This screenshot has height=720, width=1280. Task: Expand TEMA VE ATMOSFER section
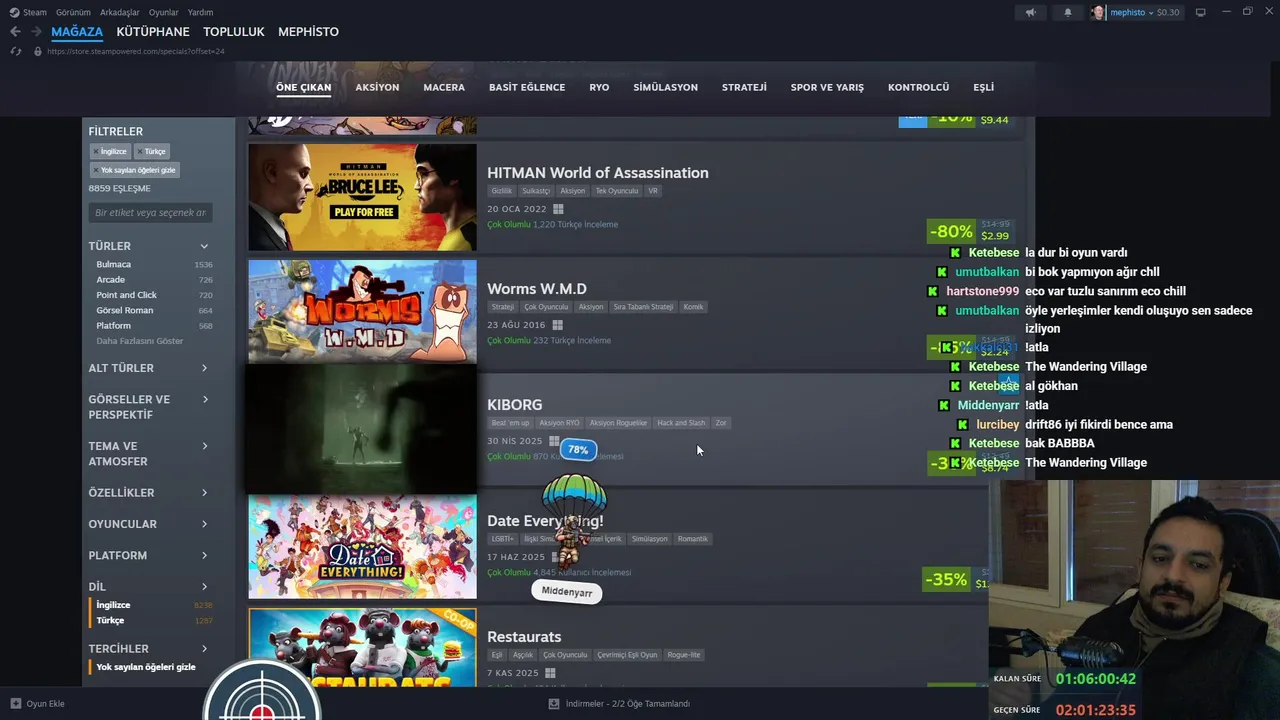[x=149, y=454]
